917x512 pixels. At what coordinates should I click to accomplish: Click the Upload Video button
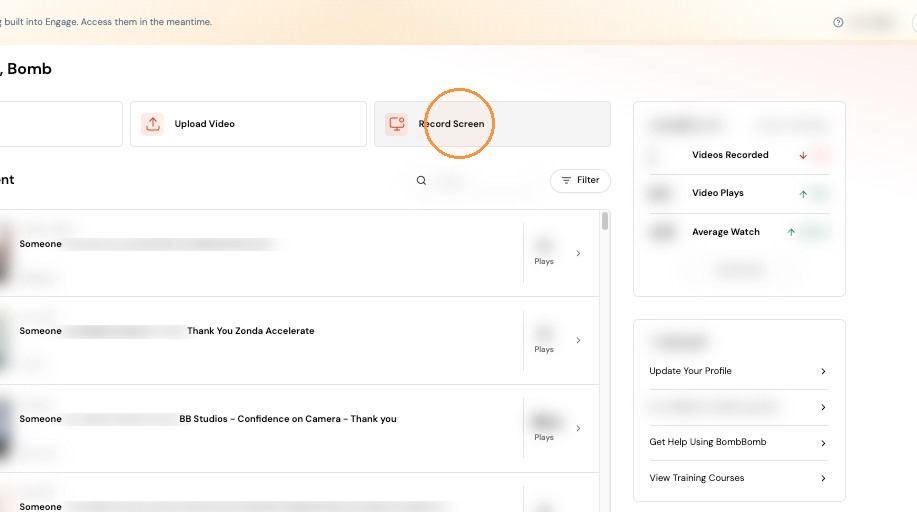tap(249, 124)
